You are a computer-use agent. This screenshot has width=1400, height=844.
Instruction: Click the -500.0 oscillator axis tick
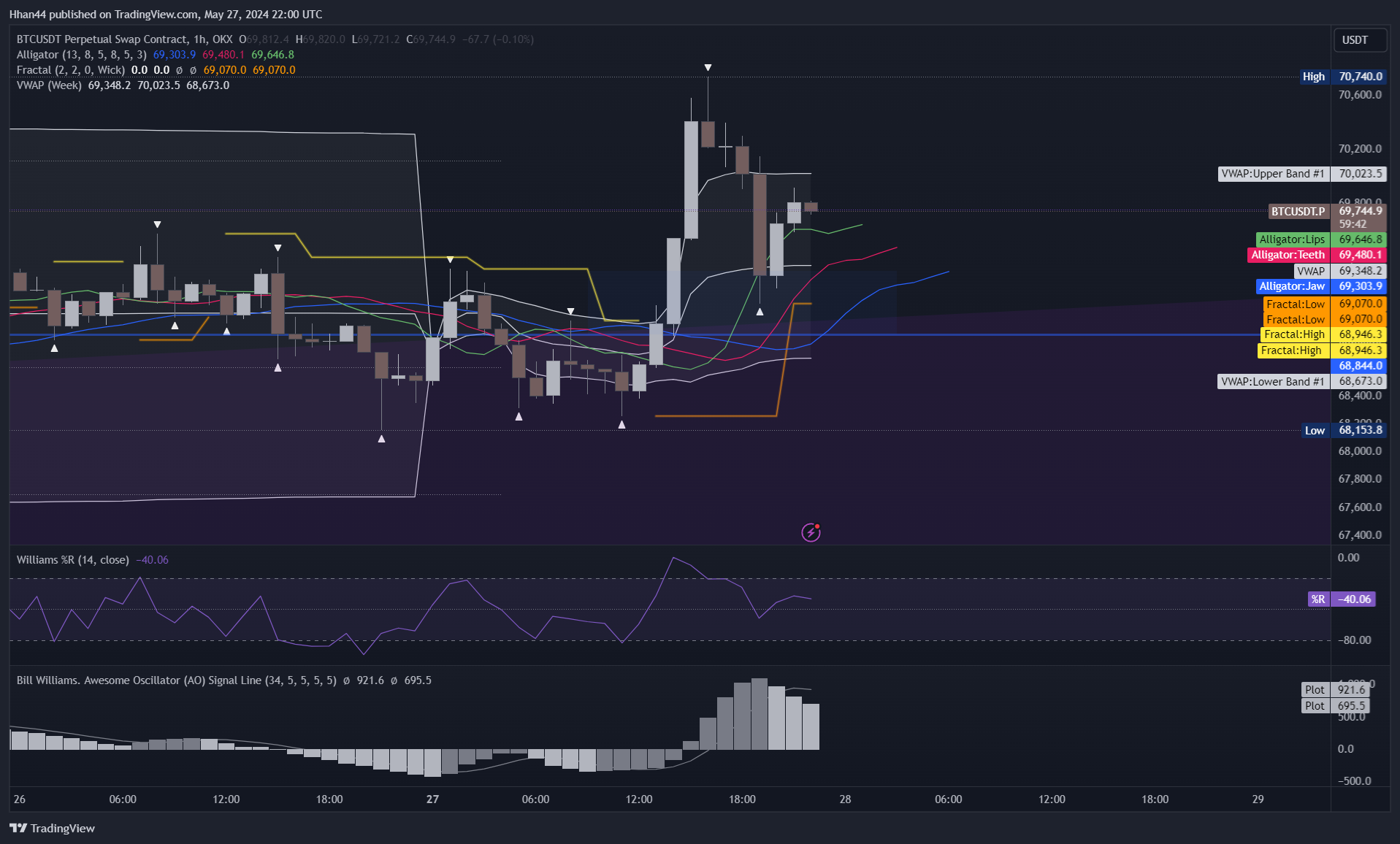click(x=1354, y=781)
